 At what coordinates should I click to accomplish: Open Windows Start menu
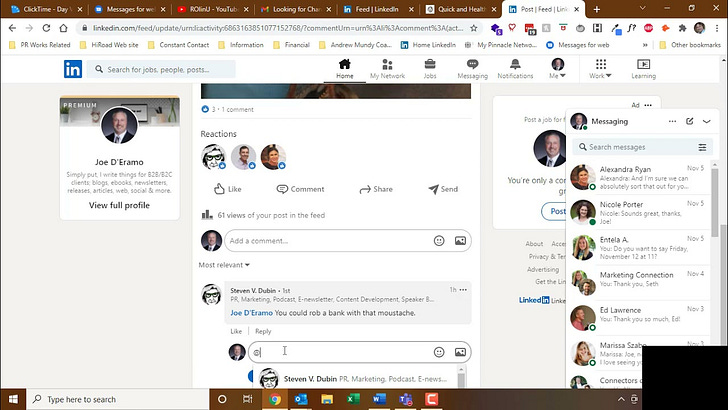[13, 399]
